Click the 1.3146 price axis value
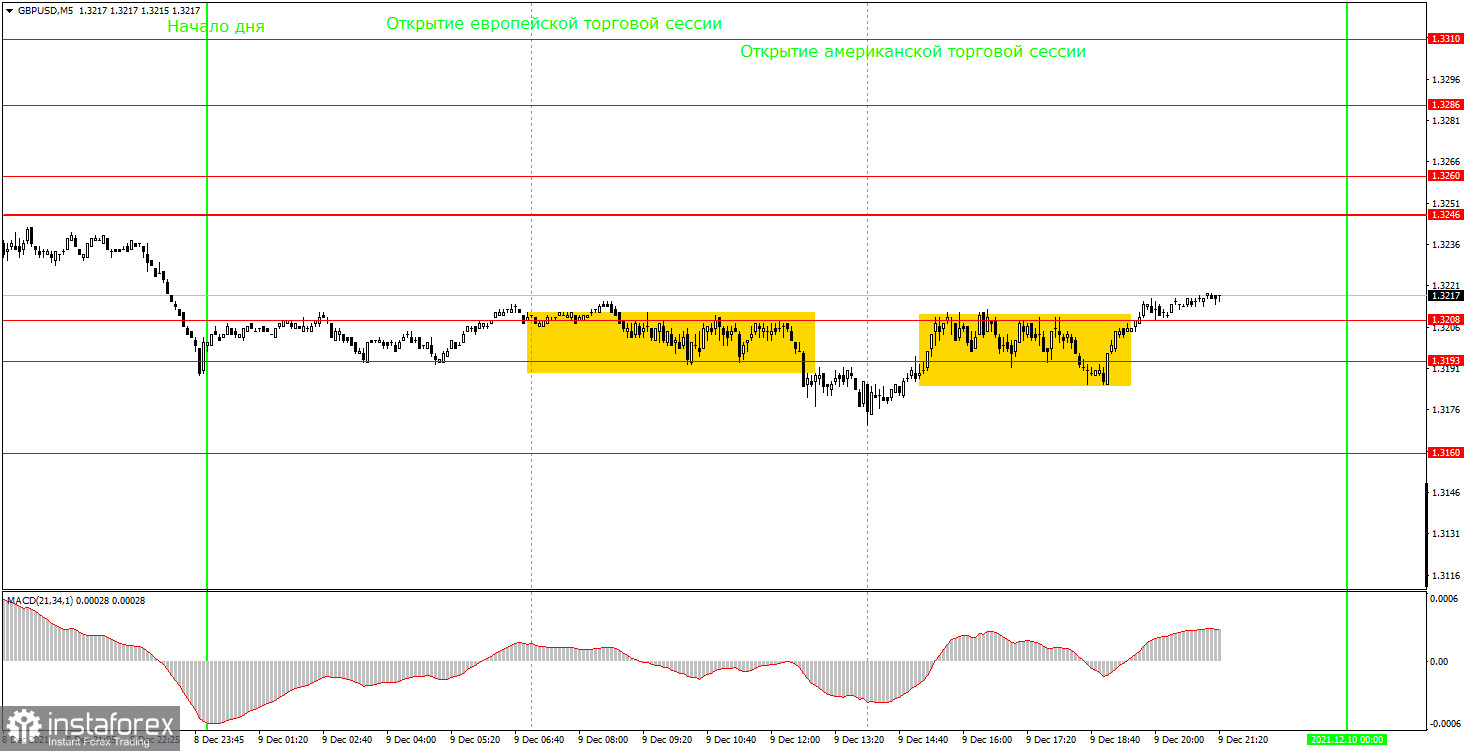This screenshot has height=751, width=1467. click(1446, 493)
